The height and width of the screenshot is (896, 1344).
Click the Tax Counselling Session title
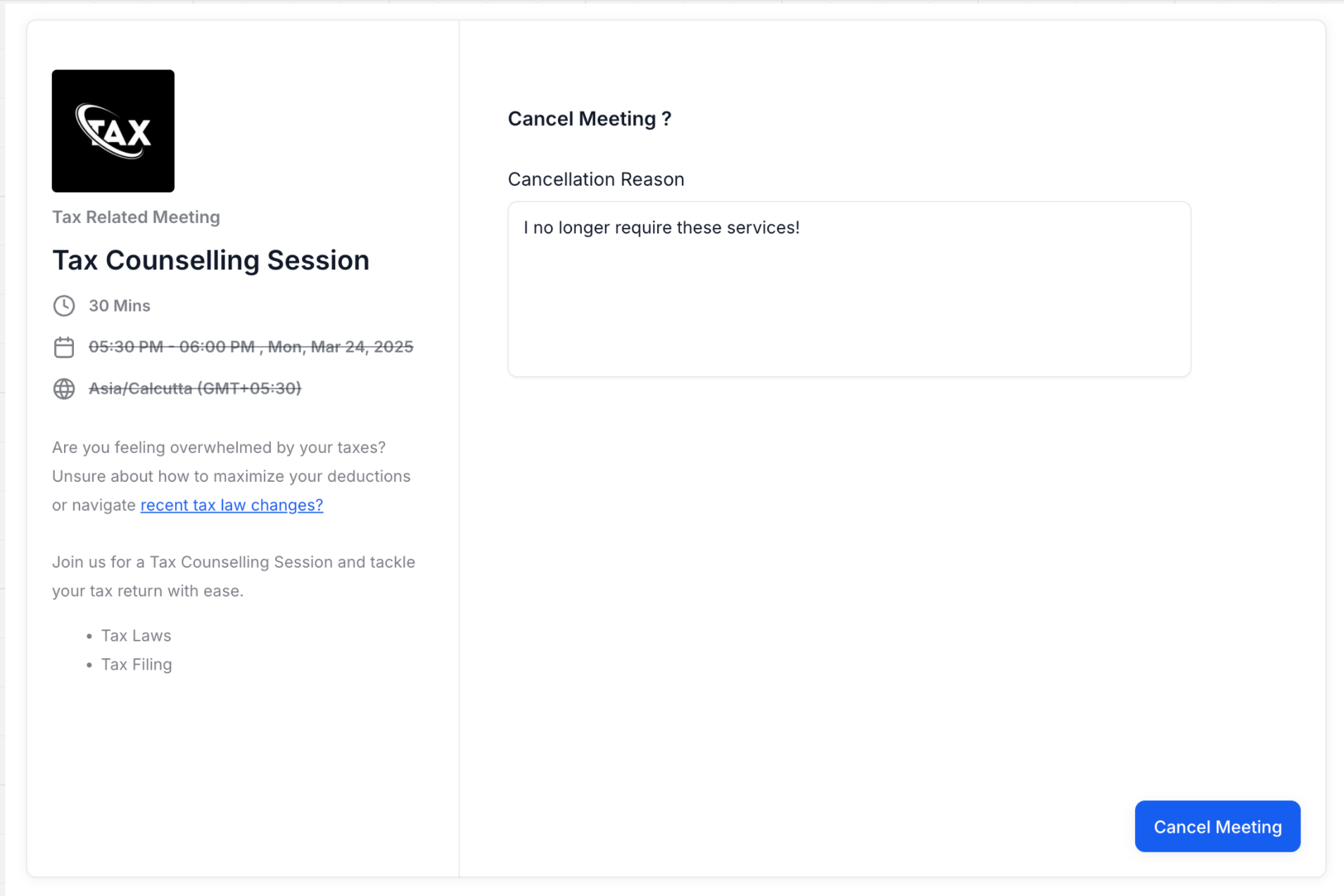(210, 260)
